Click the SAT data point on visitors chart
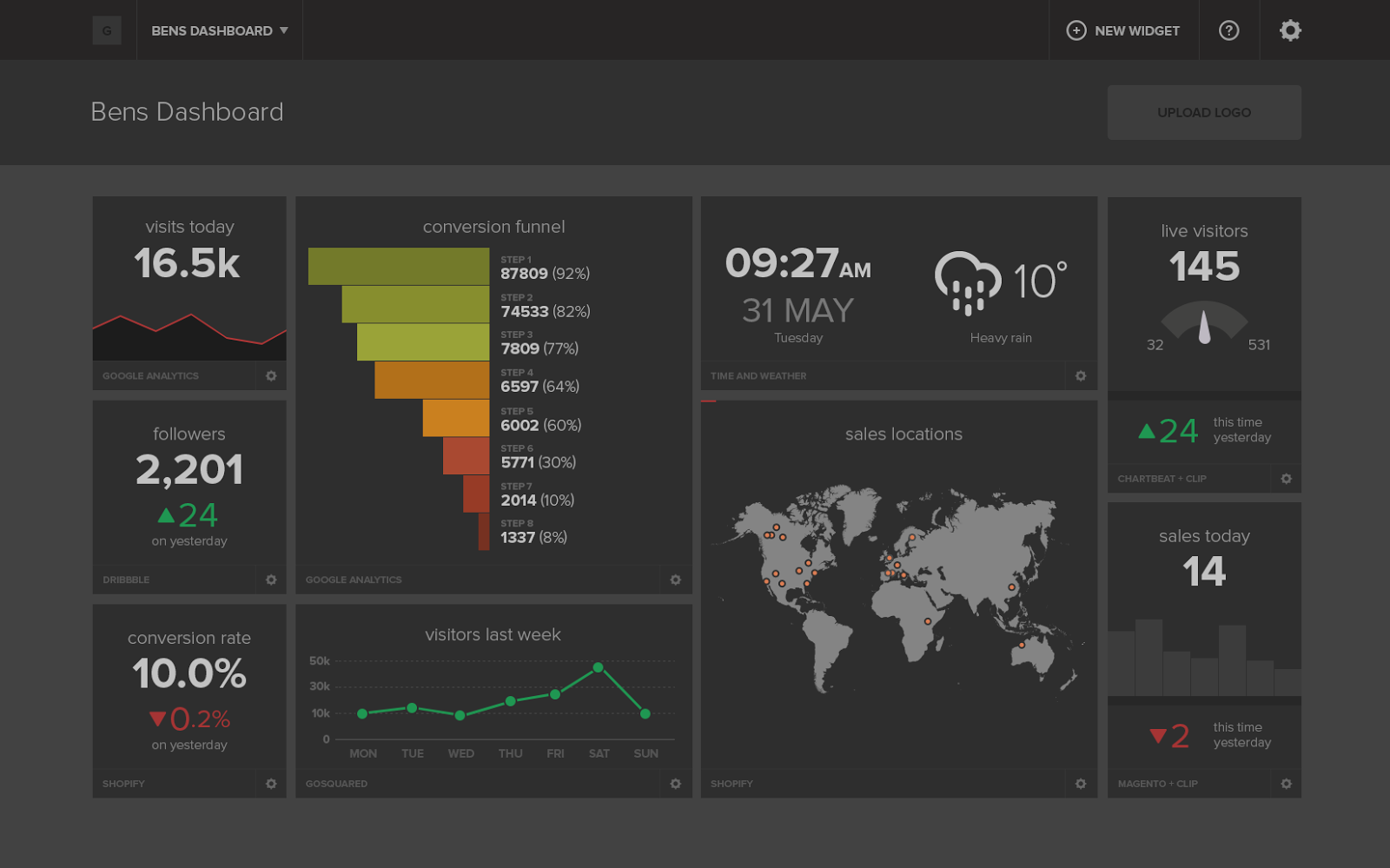Screen dimensions: 1390x868 point(598,667)
